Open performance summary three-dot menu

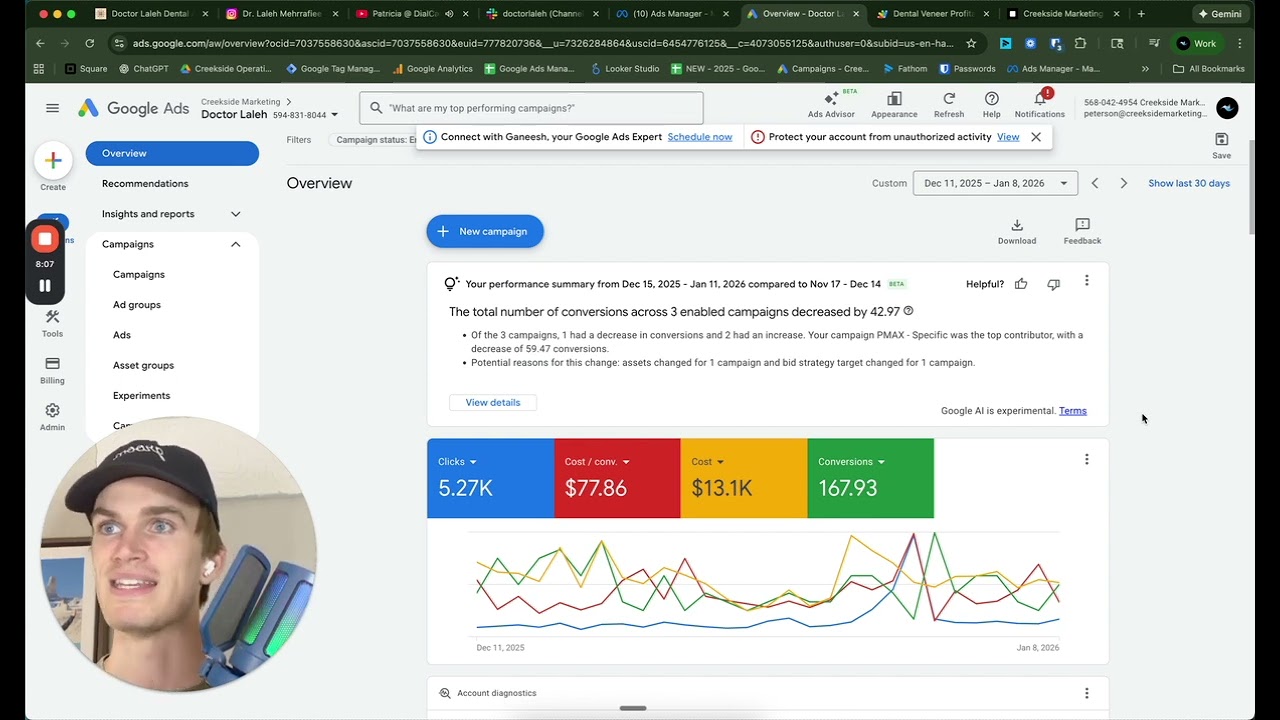[1087, 281]
